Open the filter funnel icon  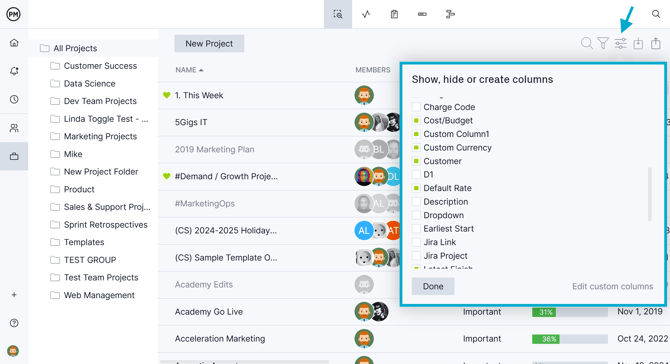click(x=603, y=43)
